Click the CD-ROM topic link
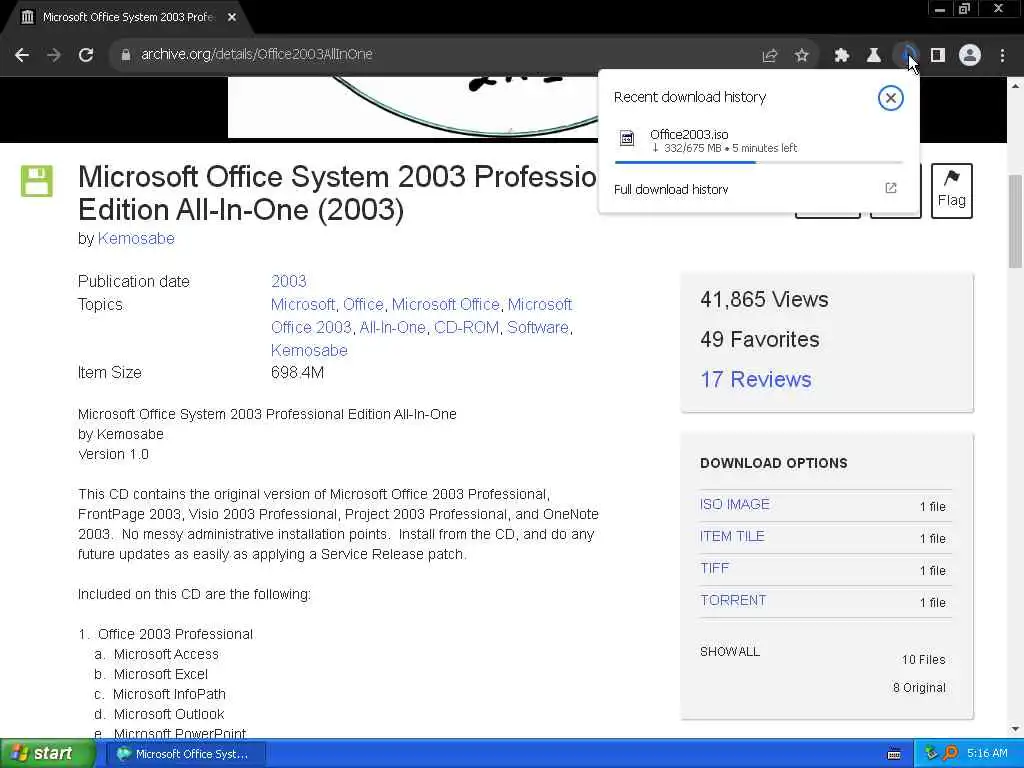Viewport: 1024px width, 768px height. pos(466,327)
